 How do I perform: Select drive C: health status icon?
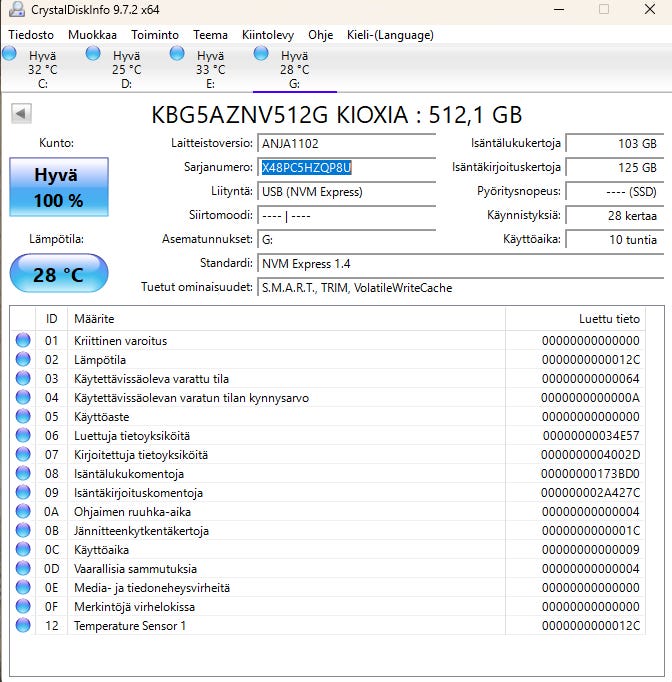click(9, 54)
